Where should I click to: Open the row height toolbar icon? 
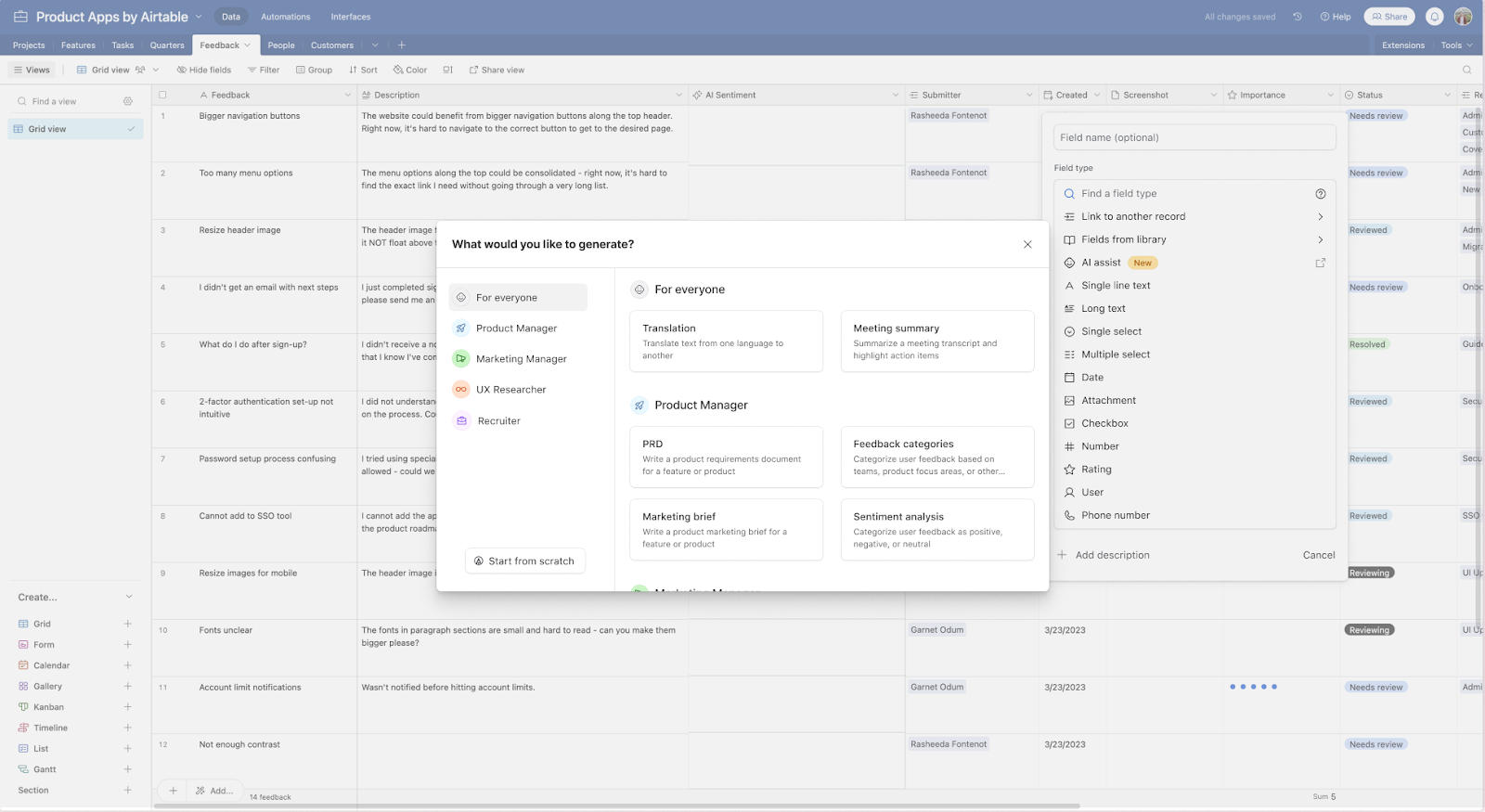[448, 70]
